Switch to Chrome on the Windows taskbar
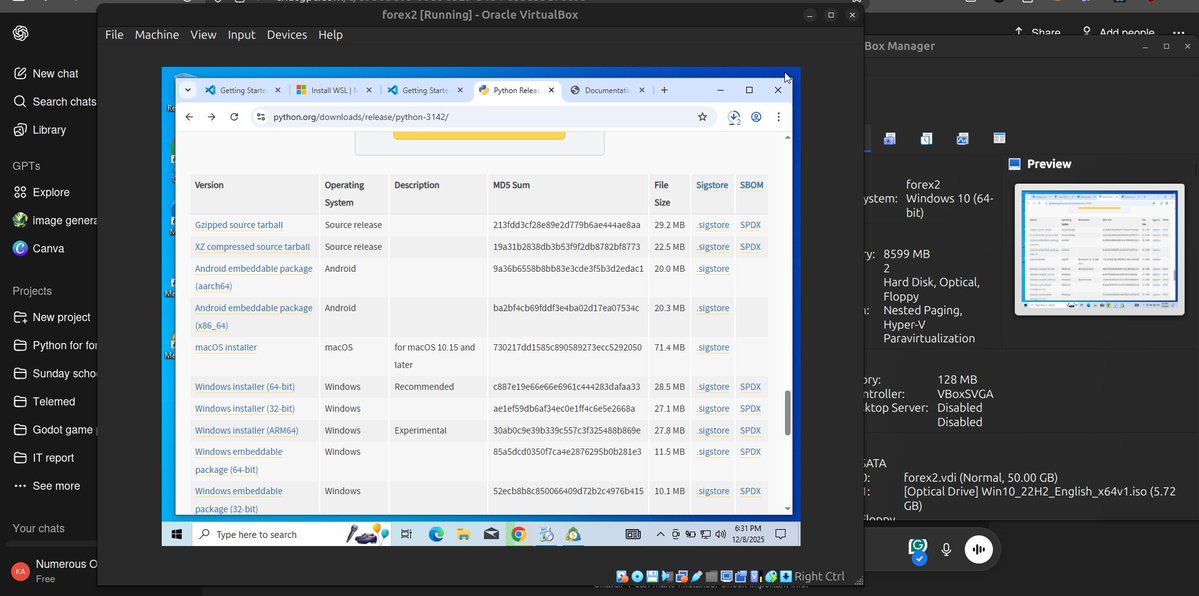This screenshot has height=596, width=1199. 518,534
